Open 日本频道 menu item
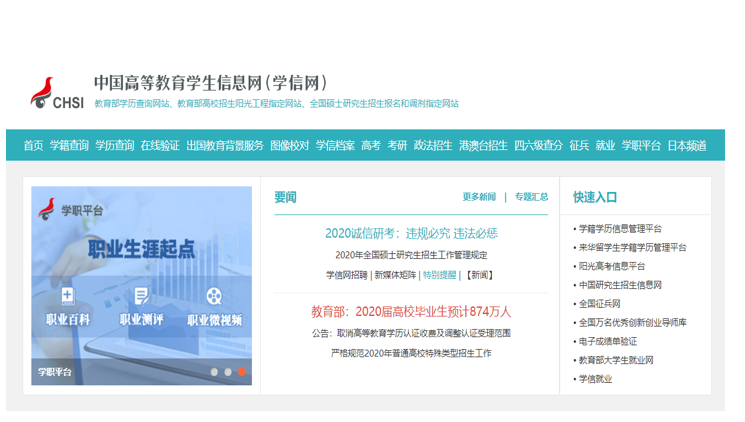 [x=687, y=145]
